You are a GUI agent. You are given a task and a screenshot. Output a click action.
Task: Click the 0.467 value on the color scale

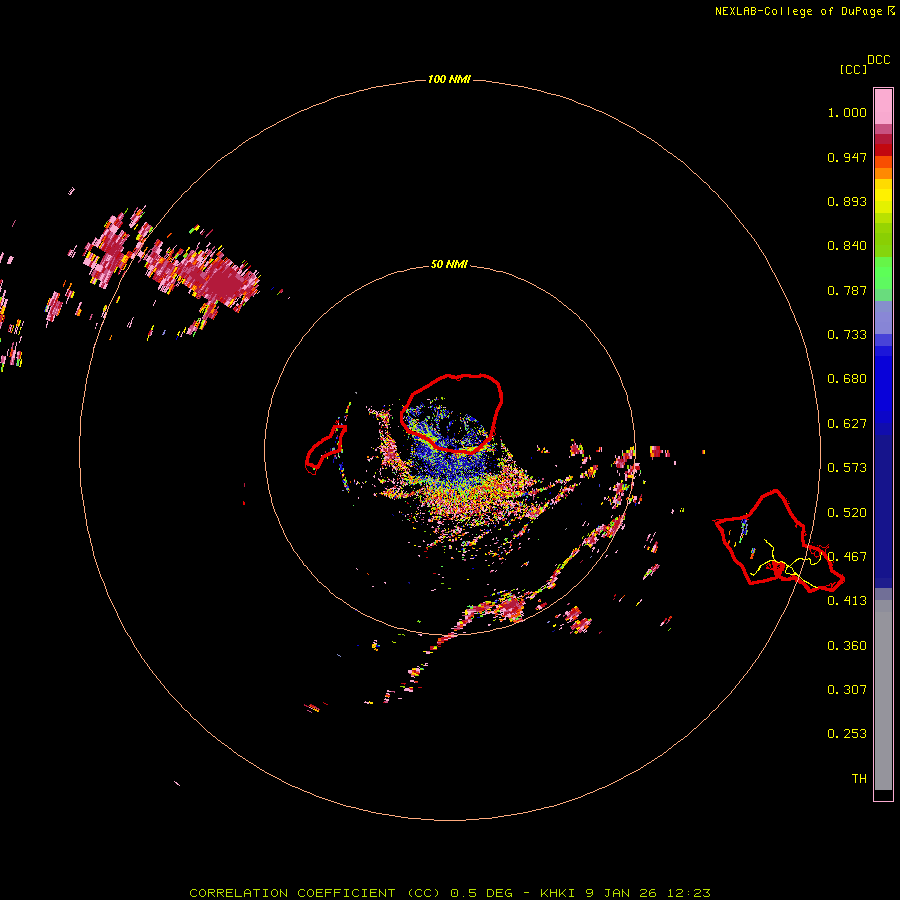click(847, 557)
